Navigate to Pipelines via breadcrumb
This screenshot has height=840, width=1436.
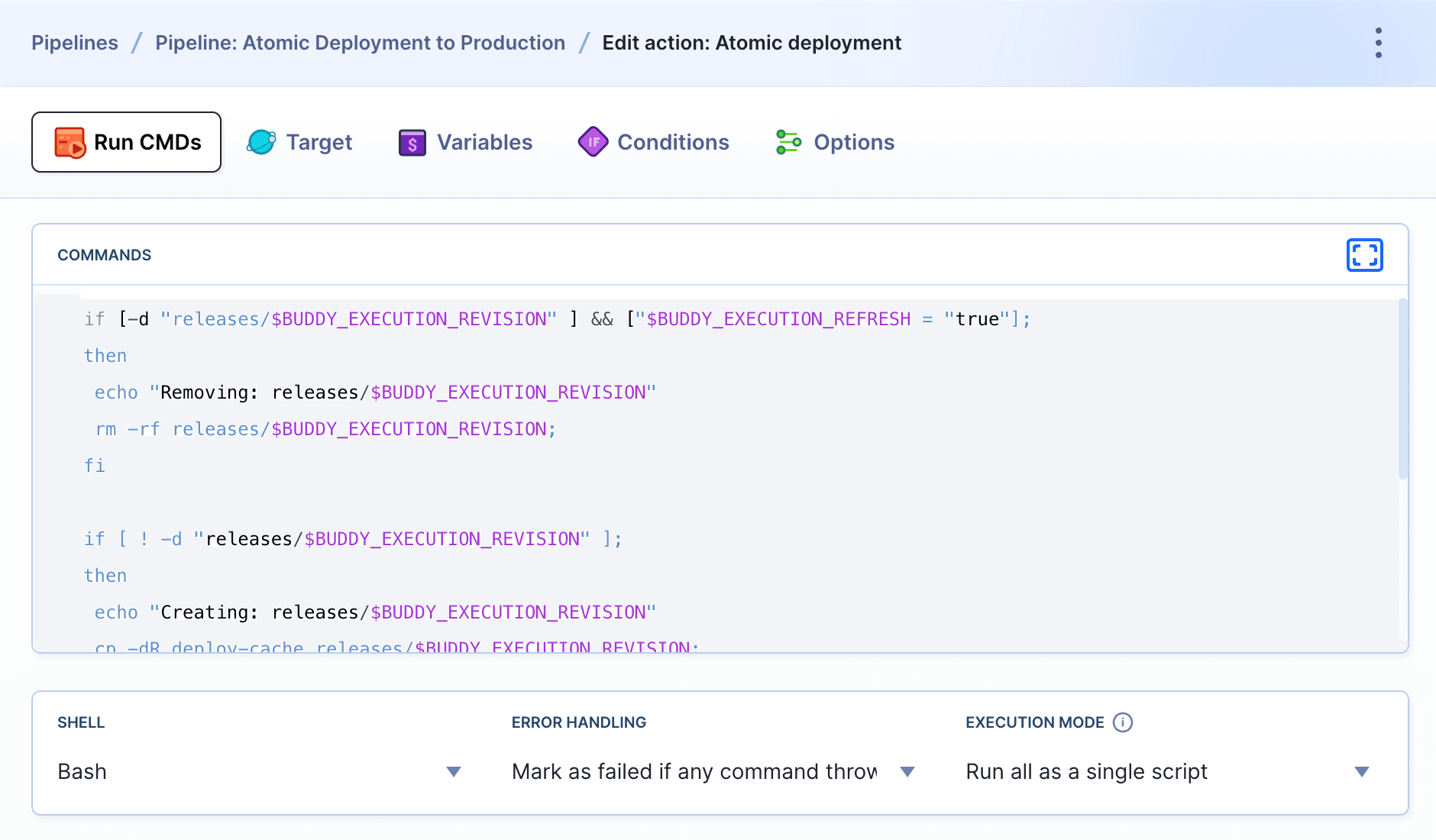click(x=75, y=43)
